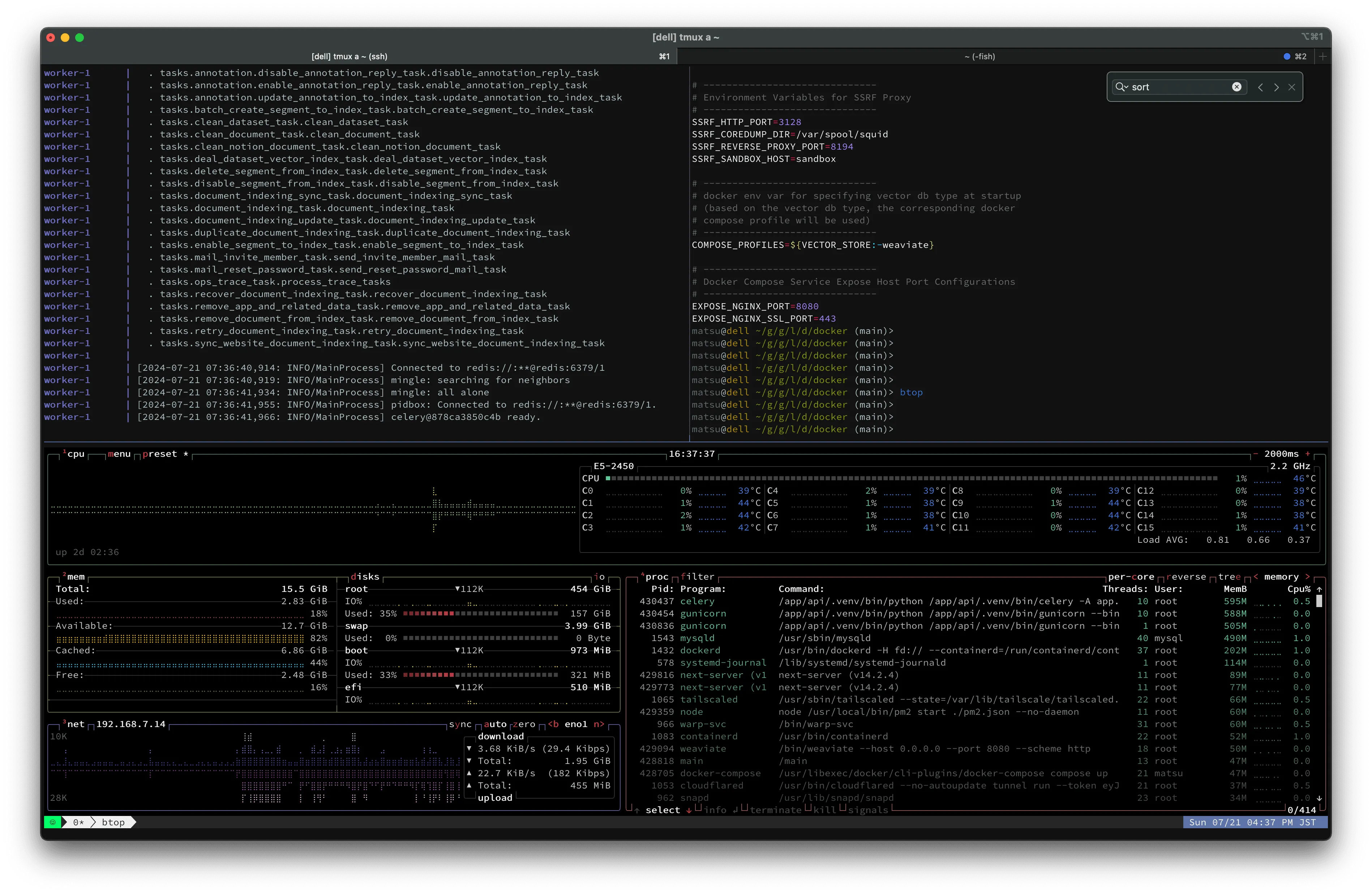Clear the 'sort' search text
The width and height of the screenshot is (1372, 894).
[1236, 87]
